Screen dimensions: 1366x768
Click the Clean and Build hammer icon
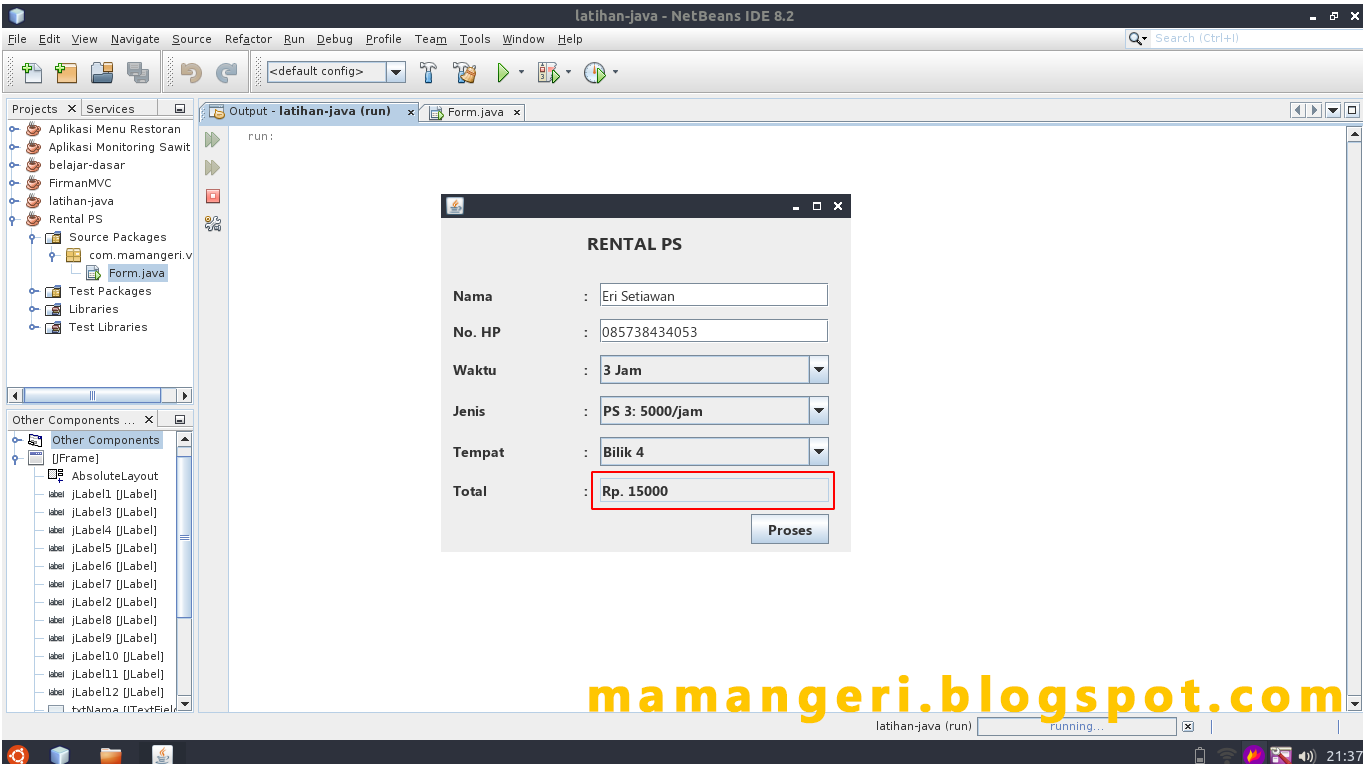(x=464, y=72)
